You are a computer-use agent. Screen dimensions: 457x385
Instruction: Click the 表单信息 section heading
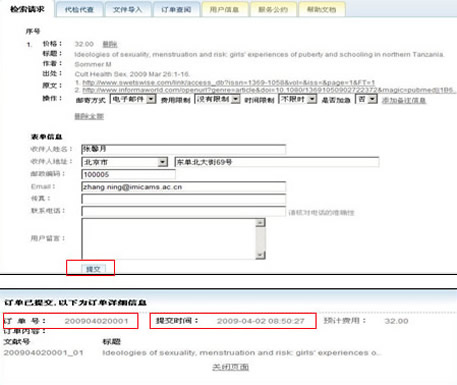click(x=46, y=137)
